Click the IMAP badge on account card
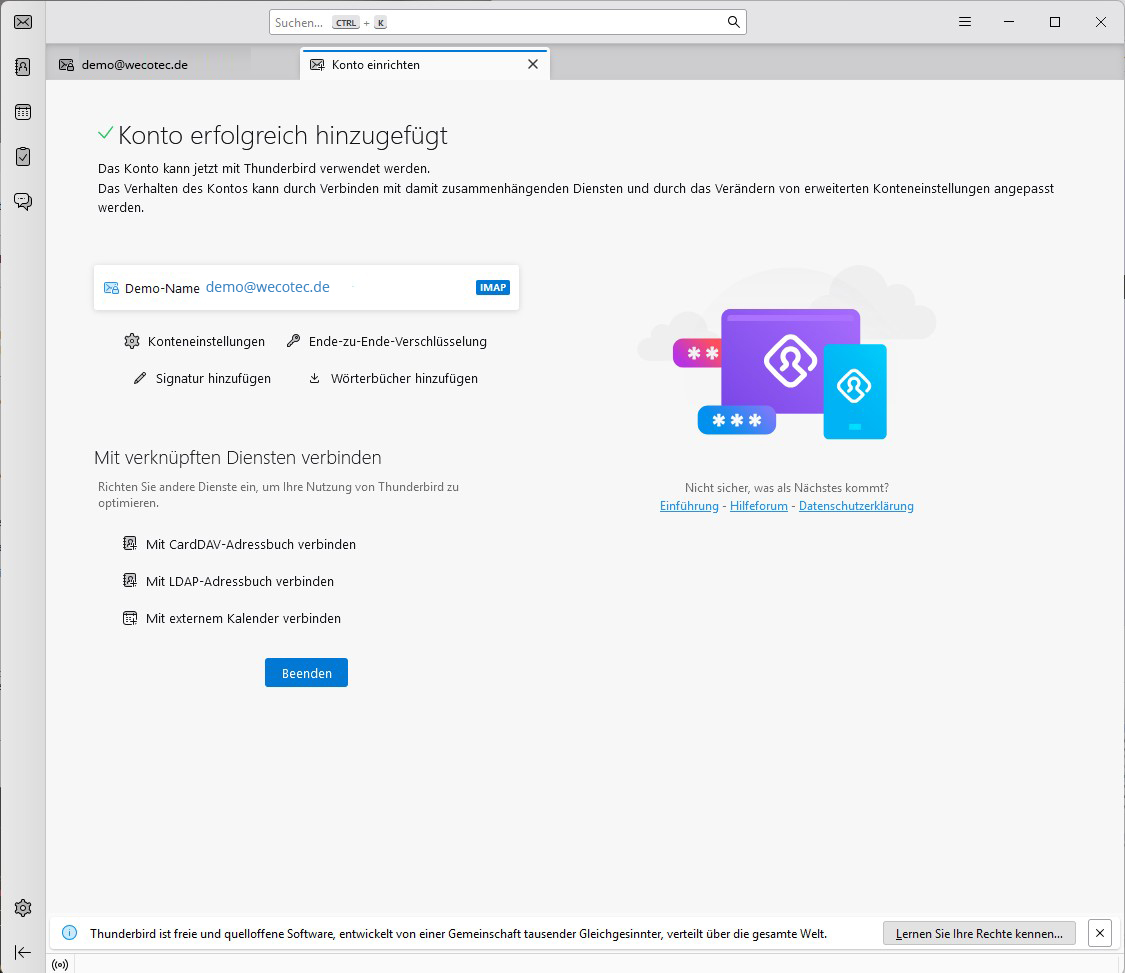Viewport: 1125px width, 973px height. click(493, 287)
